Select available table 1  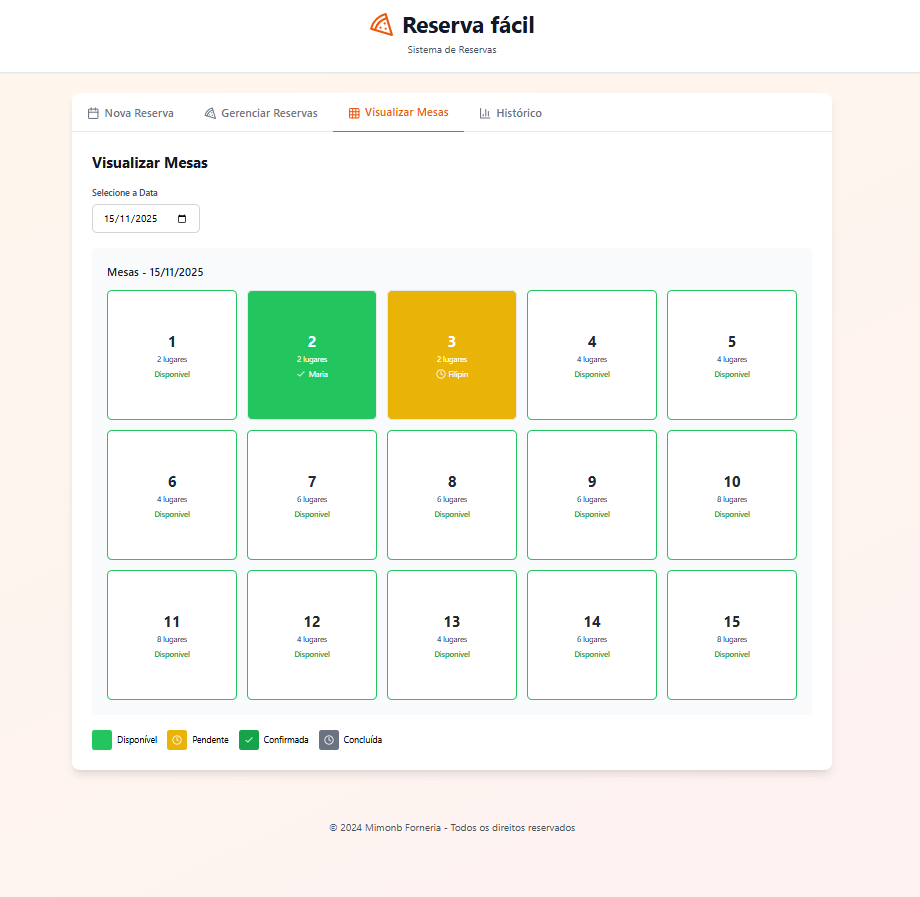click(x=172, y=355)
